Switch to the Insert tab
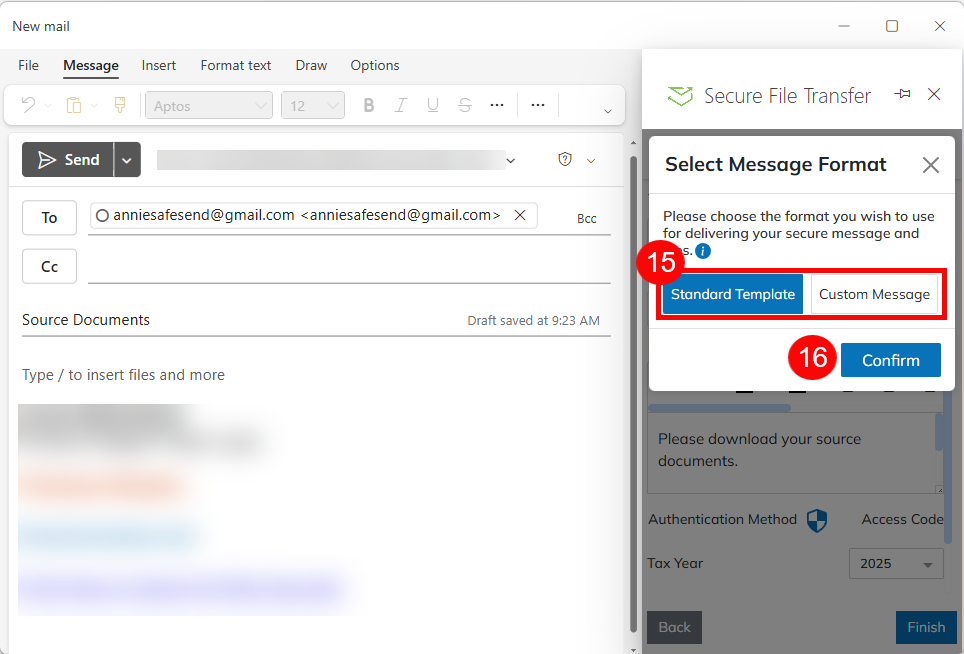This screenshot has width=964, height=654. tap(158, 66)
